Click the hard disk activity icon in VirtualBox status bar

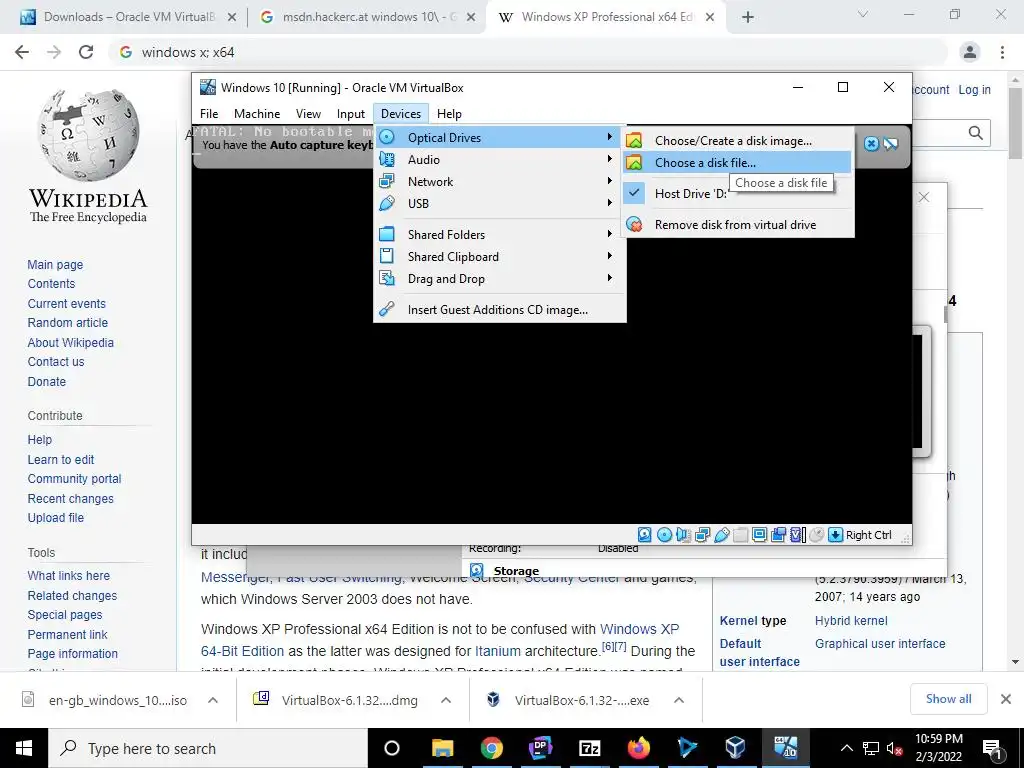pyautogui.click(x=645, y=535)
